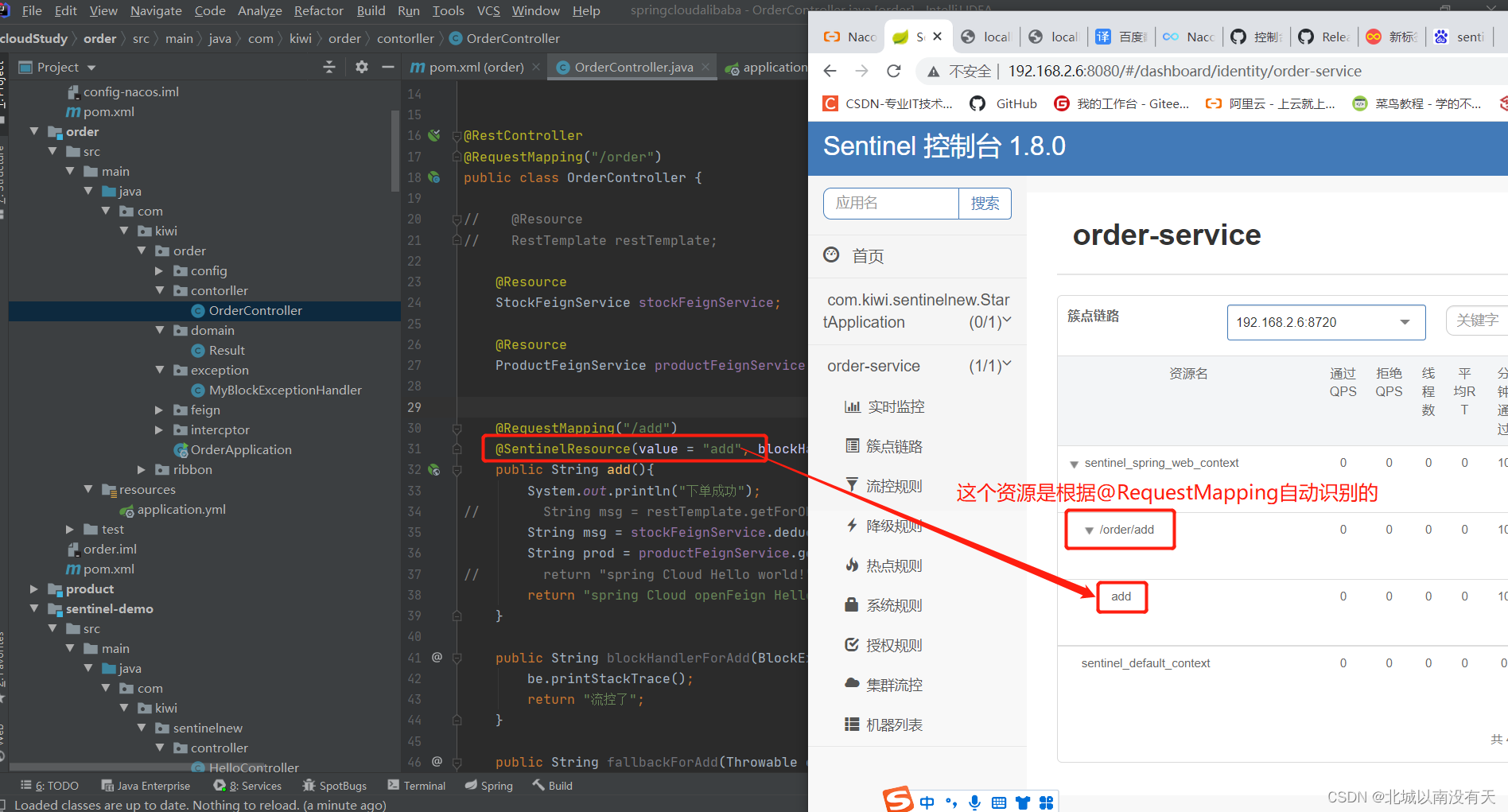Expand the feign folder in project tree
The image size is (1508, 812).
click(159, 410)
